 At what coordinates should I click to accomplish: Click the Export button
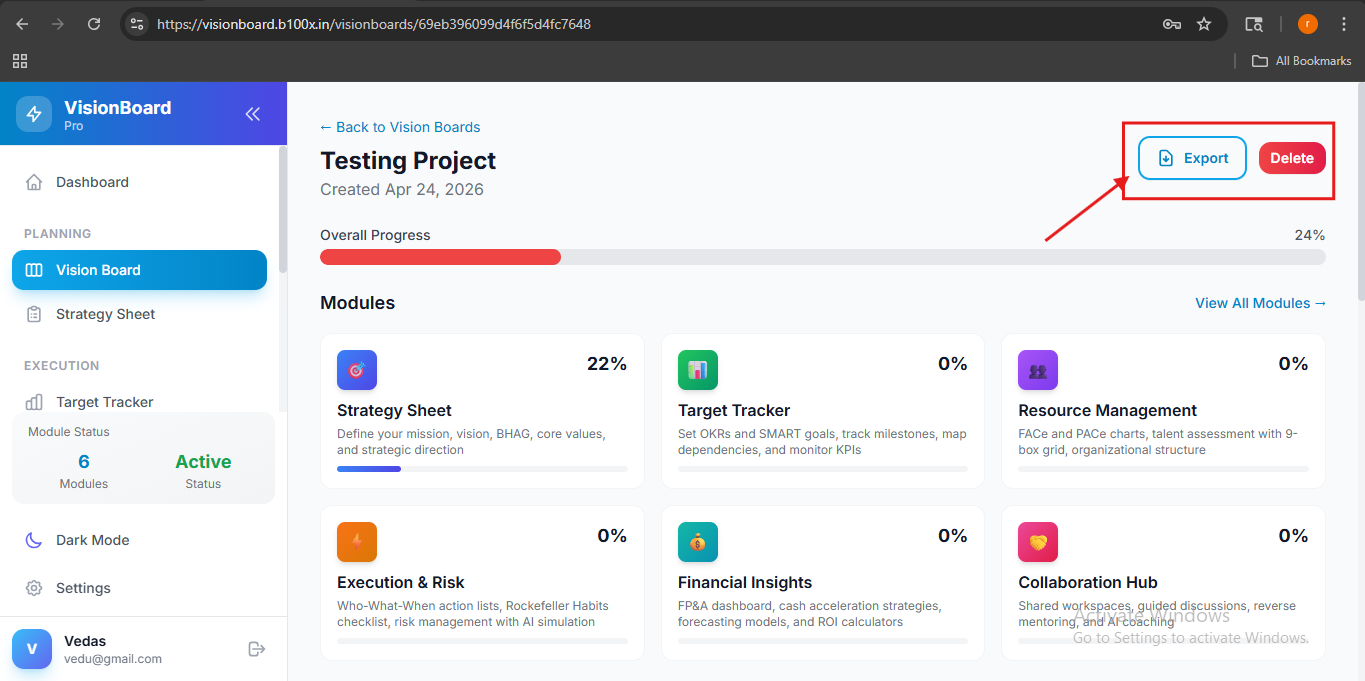1192,158
